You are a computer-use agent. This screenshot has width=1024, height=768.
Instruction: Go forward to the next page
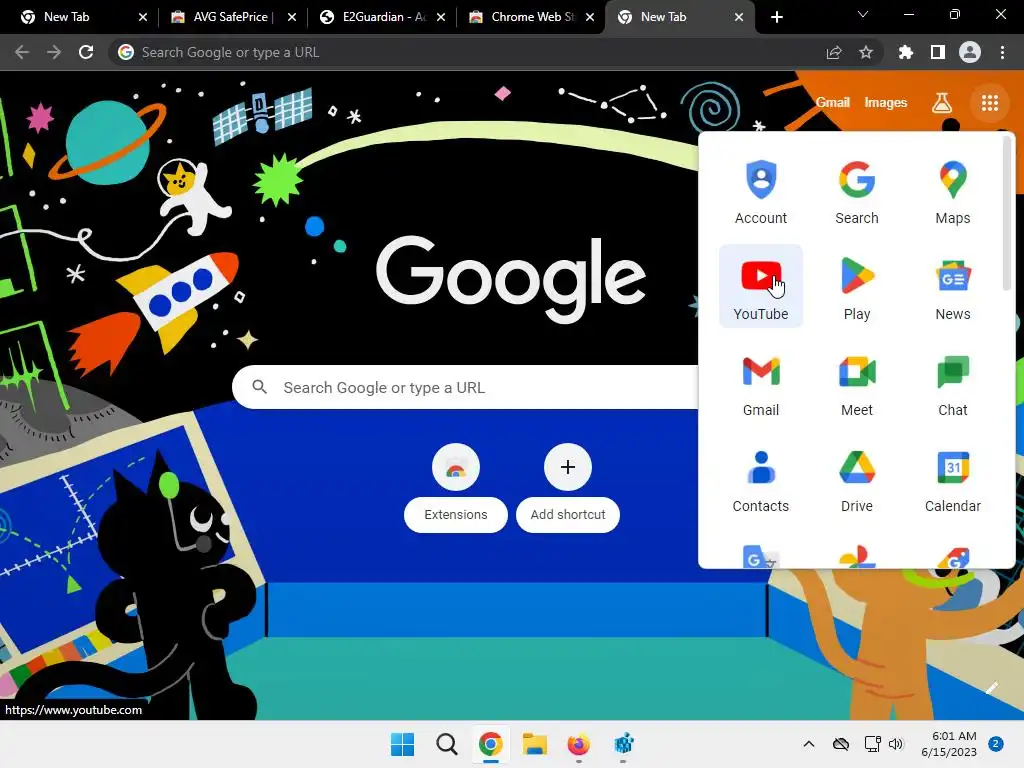click(x=54, y=52)
